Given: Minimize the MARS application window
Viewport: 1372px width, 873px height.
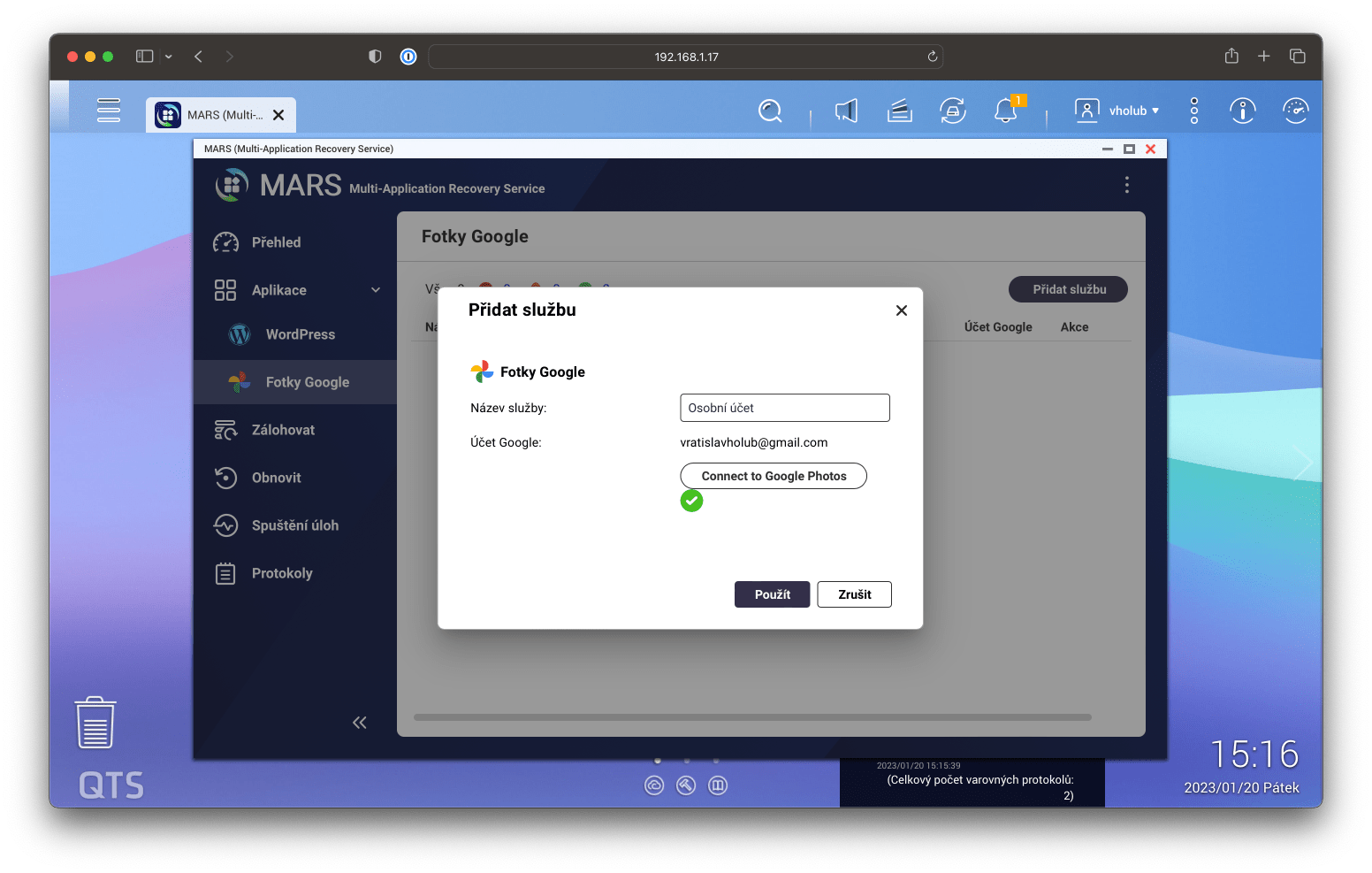Looking at the screenshot, I should pyautogui.click(x=1108, y=149).
